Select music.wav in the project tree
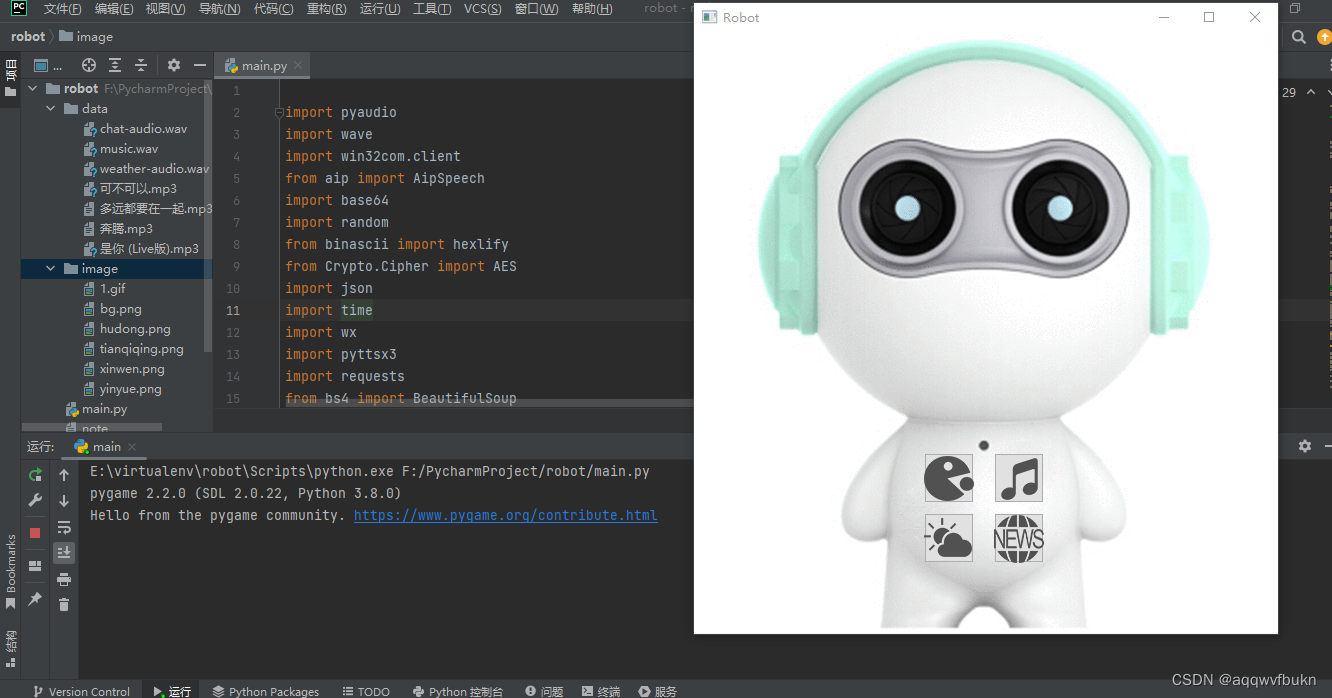This screenshot has width=1332, height=698. pyautogui.click(x=128, y=149)
